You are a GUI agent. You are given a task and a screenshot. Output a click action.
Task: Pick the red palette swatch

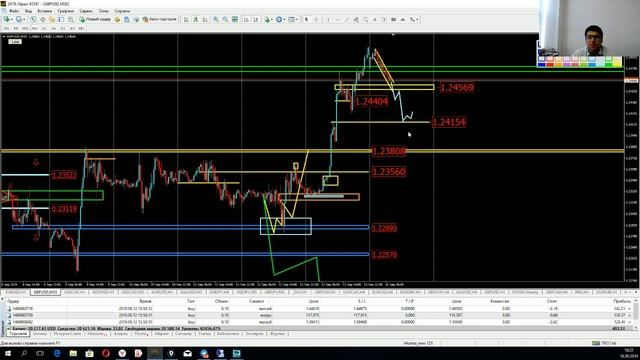(550, 64)
